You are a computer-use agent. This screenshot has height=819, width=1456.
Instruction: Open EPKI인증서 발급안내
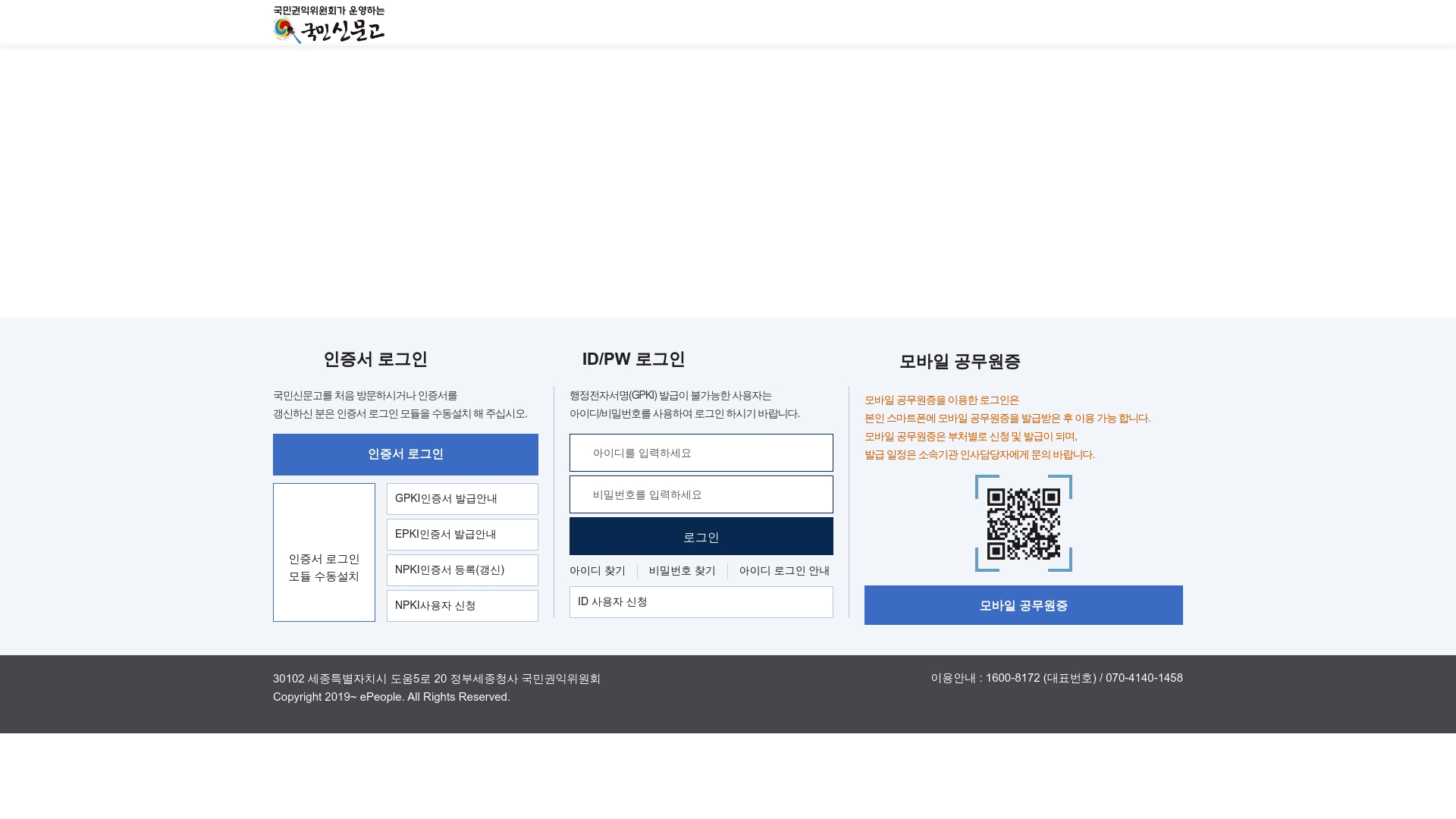(x=462, y=534)
